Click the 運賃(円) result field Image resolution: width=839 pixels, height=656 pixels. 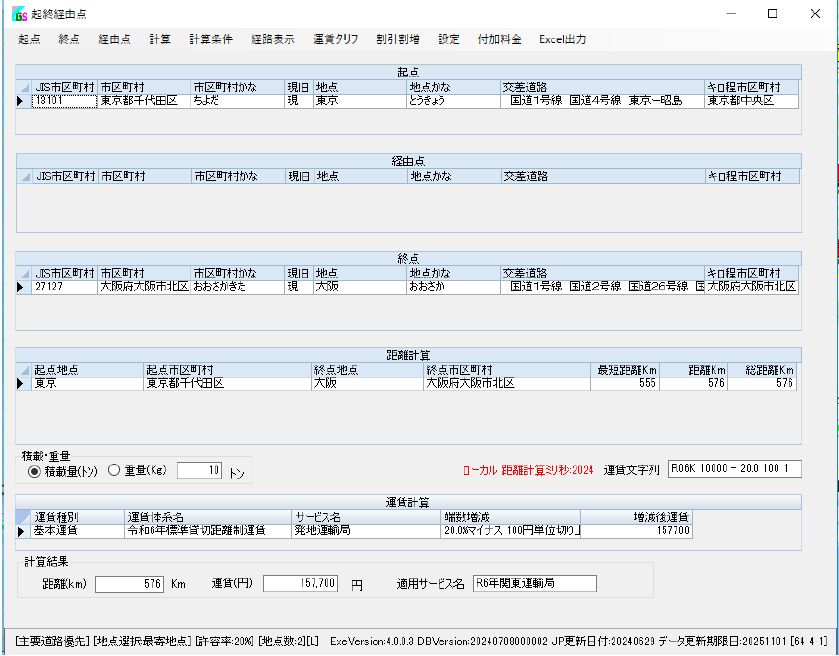pyautogui.click(x=301, y=583)
